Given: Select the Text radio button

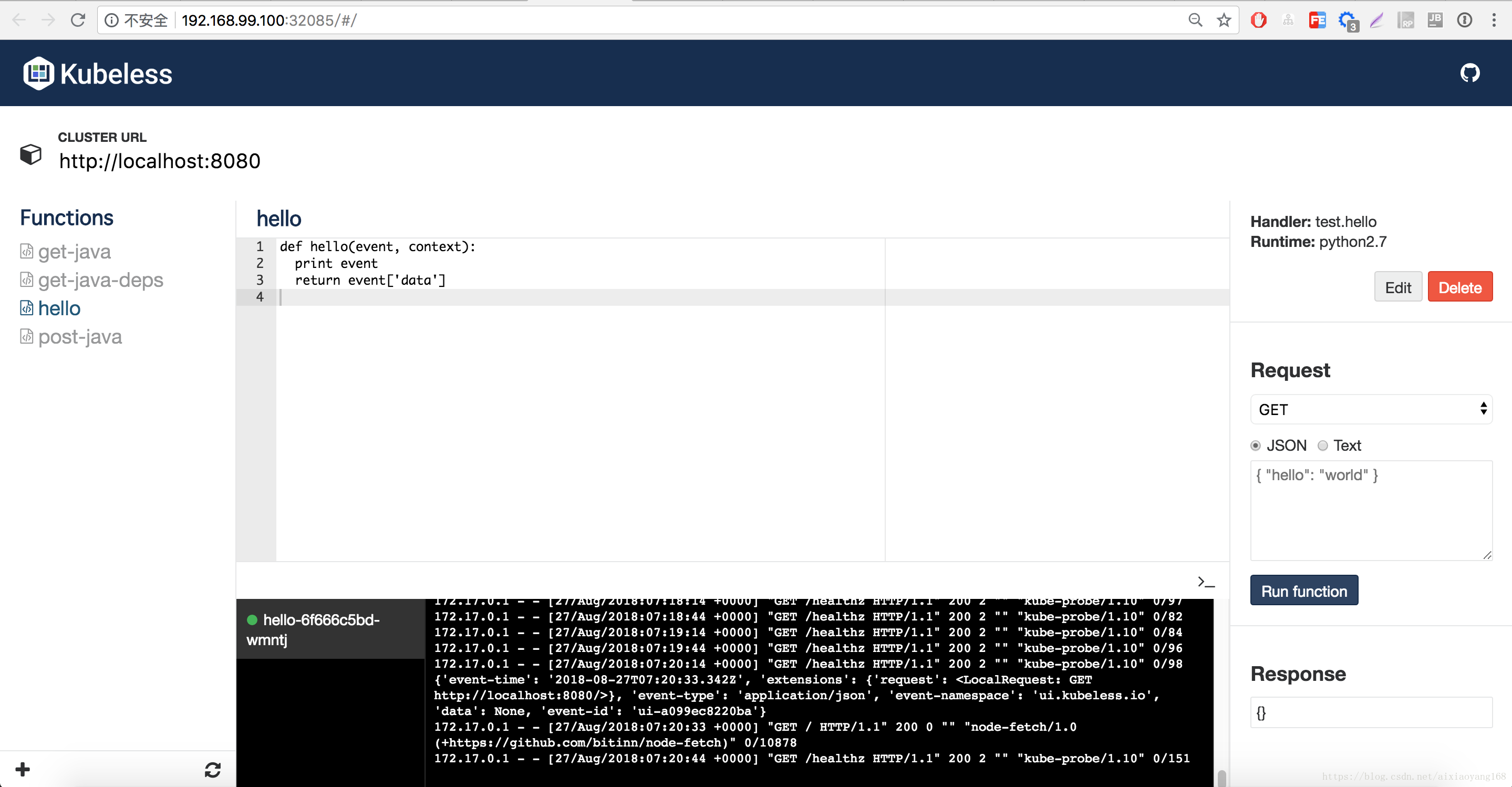Looking at the screenshot, I should tap(1322, 446).
